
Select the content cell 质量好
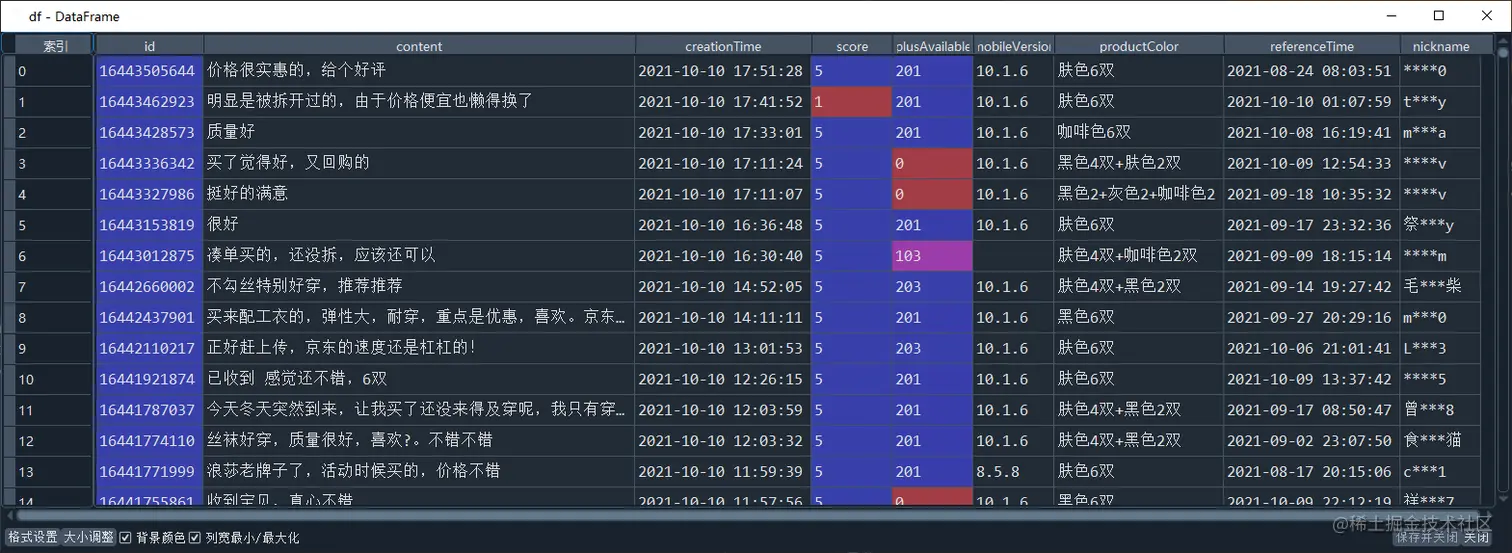tap(419, 132)
